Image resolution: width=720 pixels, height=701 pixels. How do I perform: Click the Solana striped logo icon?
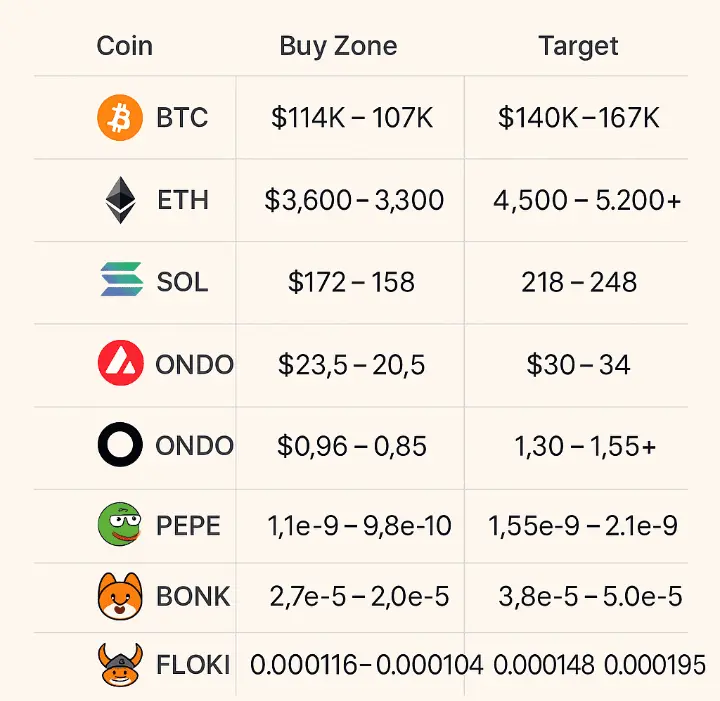(121, 279)
